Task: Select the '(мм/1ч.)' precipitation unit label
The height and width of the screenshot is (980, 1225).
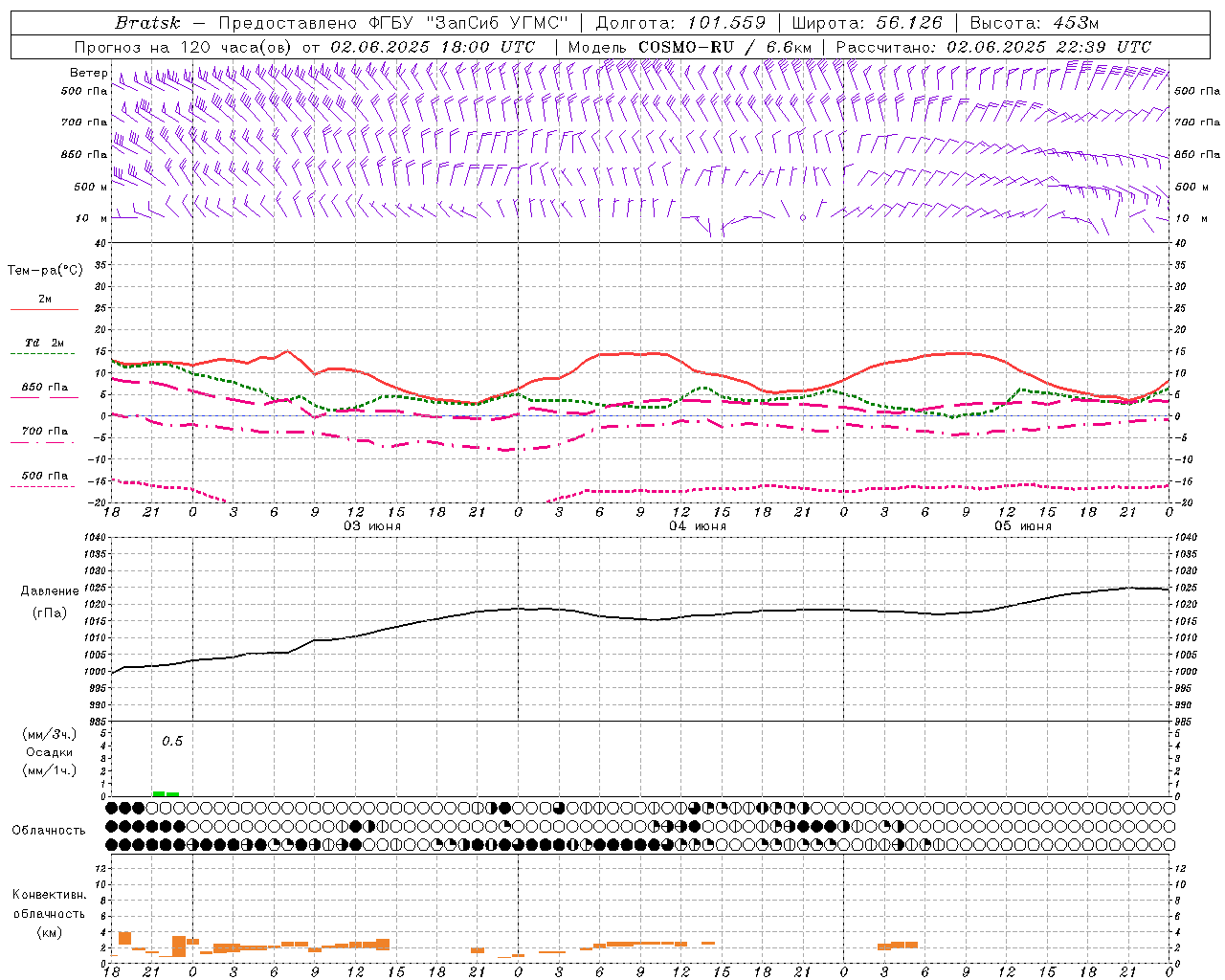Action: 49,770
